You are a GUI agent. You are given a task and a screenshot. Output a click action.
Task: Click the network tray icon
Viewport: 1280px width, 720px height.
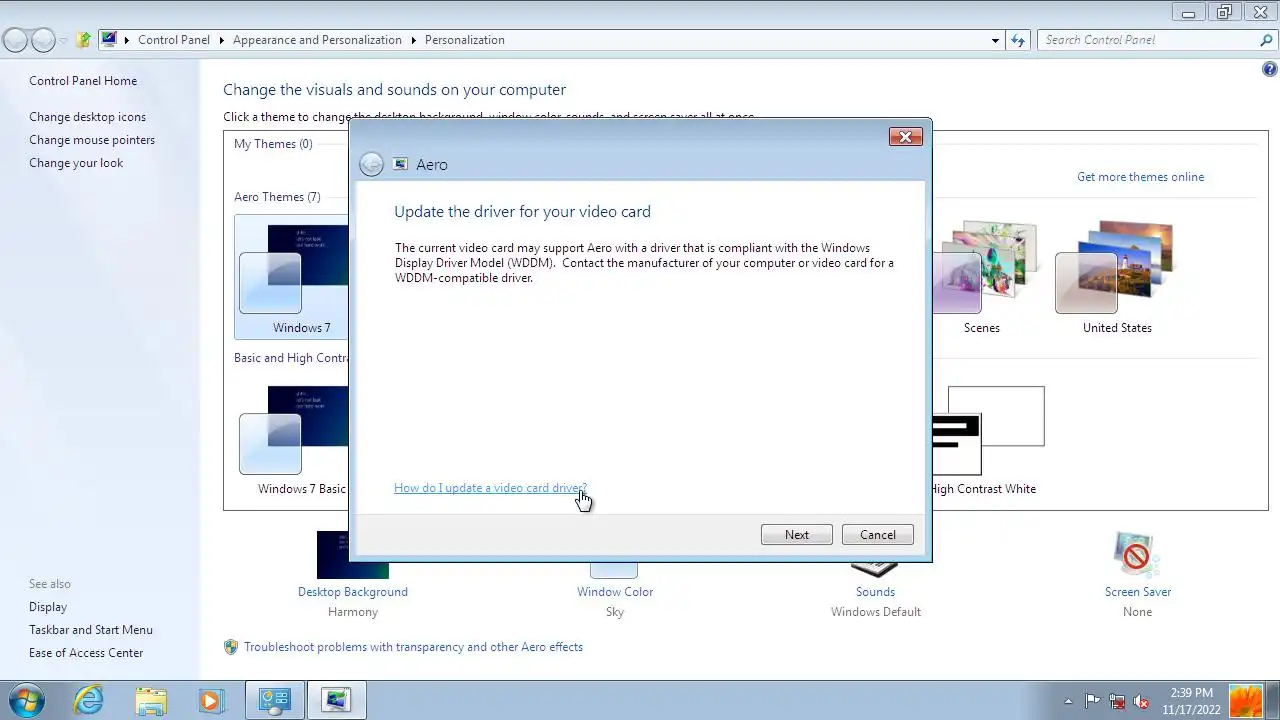pos(1117,701)
